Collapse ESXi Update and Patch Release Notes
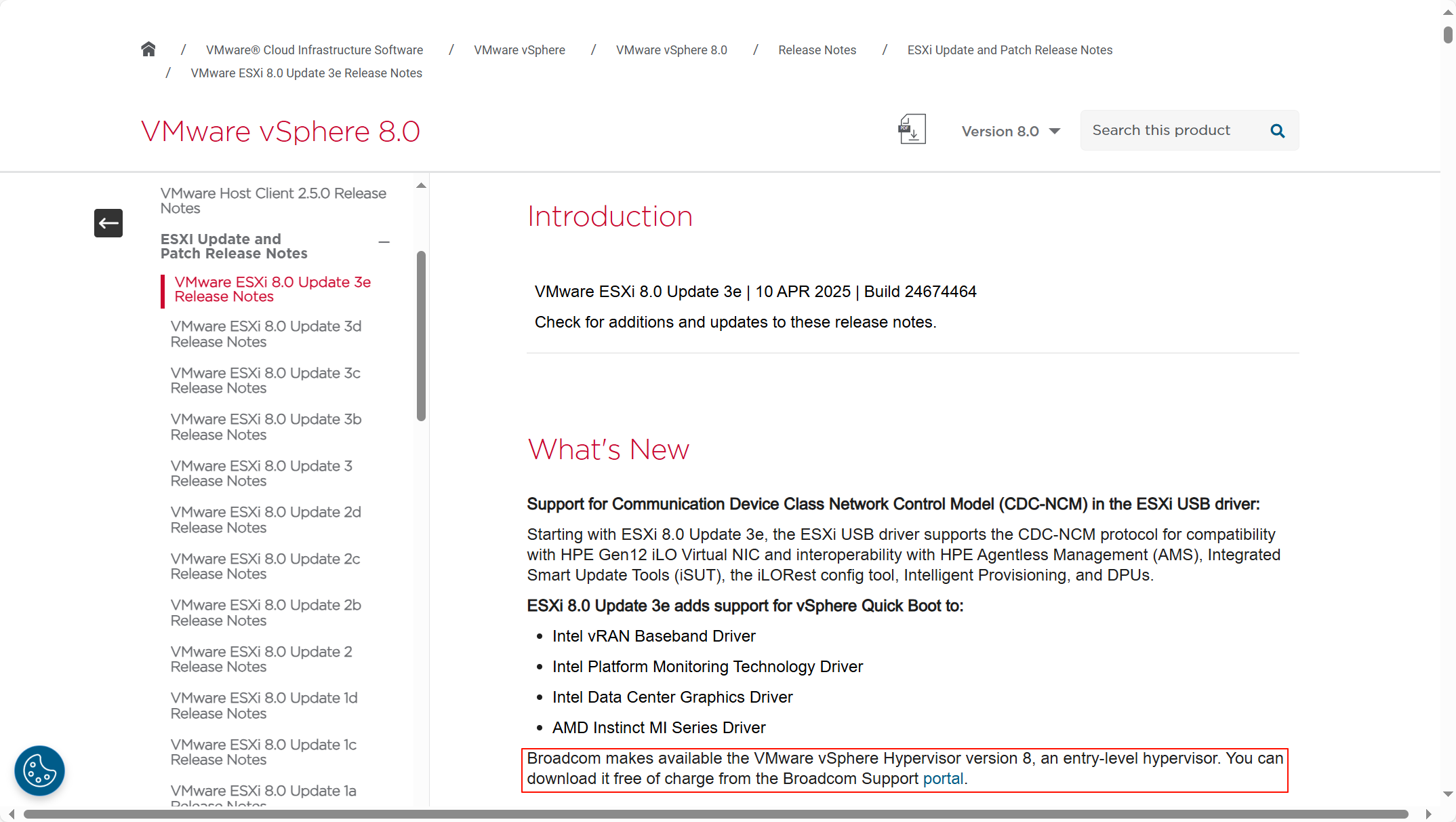1456x822 pixels. [x=384, y=242]
